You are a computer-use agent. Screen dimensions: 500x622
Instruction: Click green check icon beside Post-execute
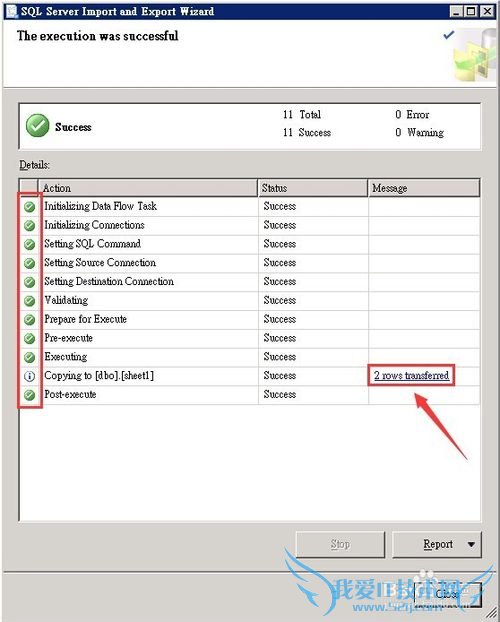29,395
